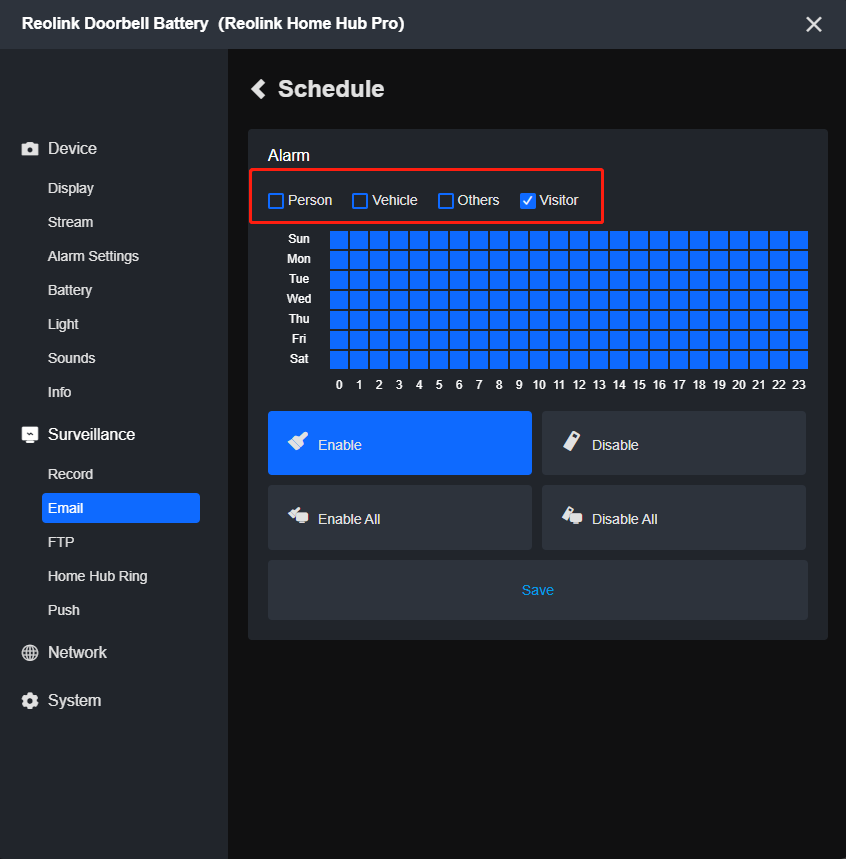Open the Sounds settings page
The width and height of the screenshot is (846, 859).
pos(72,358)
